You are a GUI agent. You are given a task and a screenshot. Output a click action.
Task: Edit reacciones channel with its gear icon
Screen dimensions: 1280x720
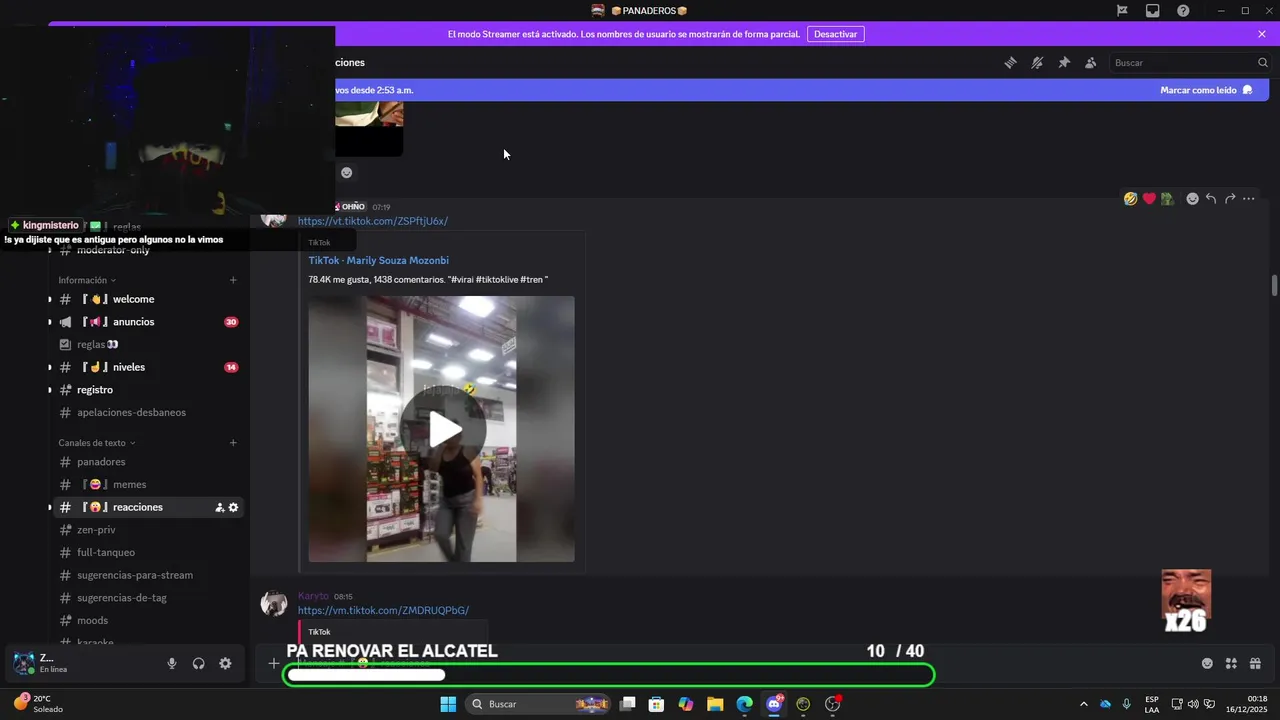point(234,508)
